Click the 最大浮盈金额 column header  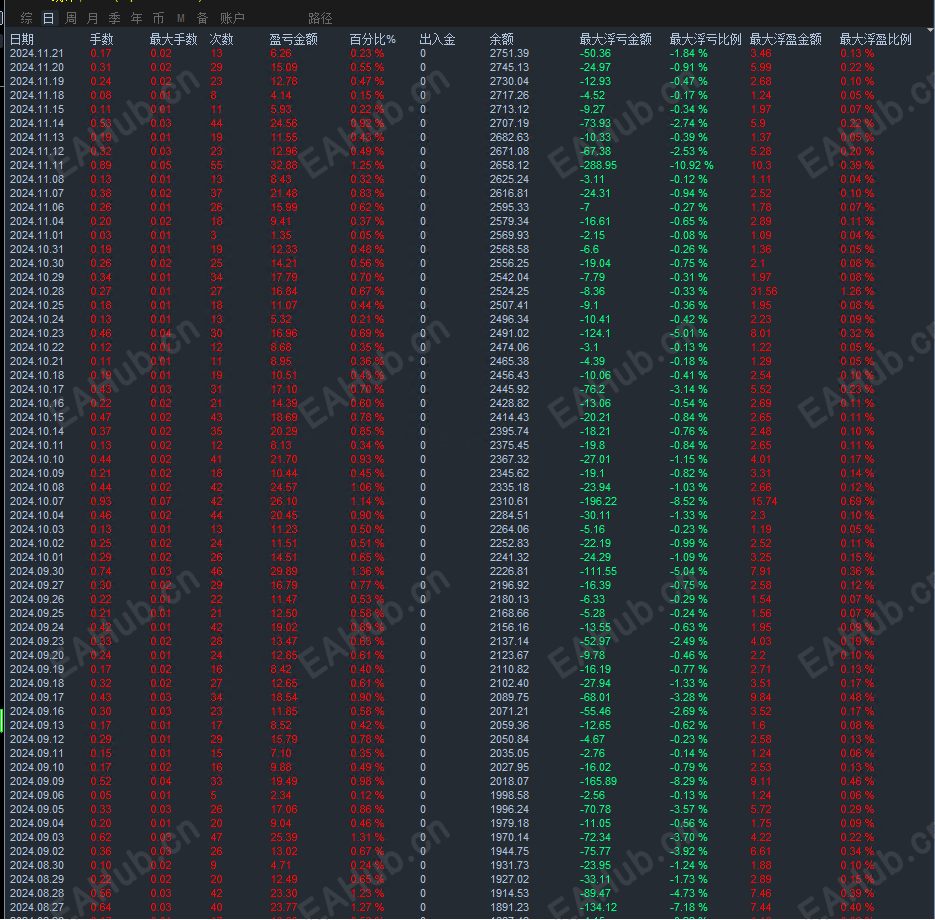click(786, 40)
